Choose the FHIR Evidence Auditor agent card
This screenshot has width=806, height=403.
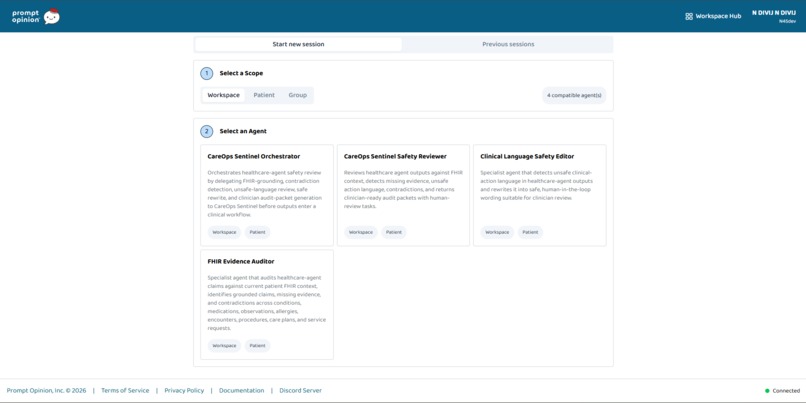tap(267, 305)
